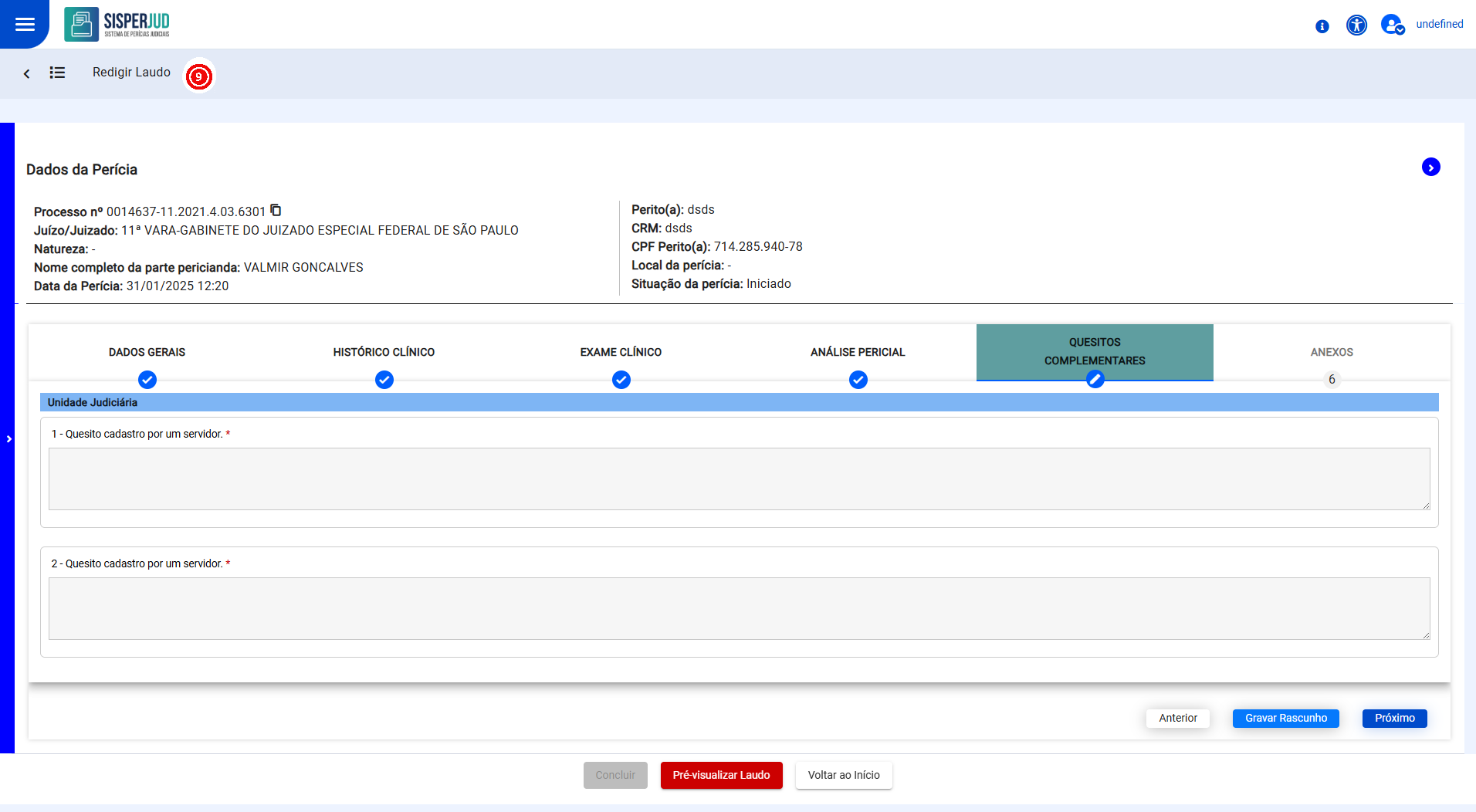Focus the answer field for quesito 1
Screen dimensions: 1476x812
[x=739, y=479]
